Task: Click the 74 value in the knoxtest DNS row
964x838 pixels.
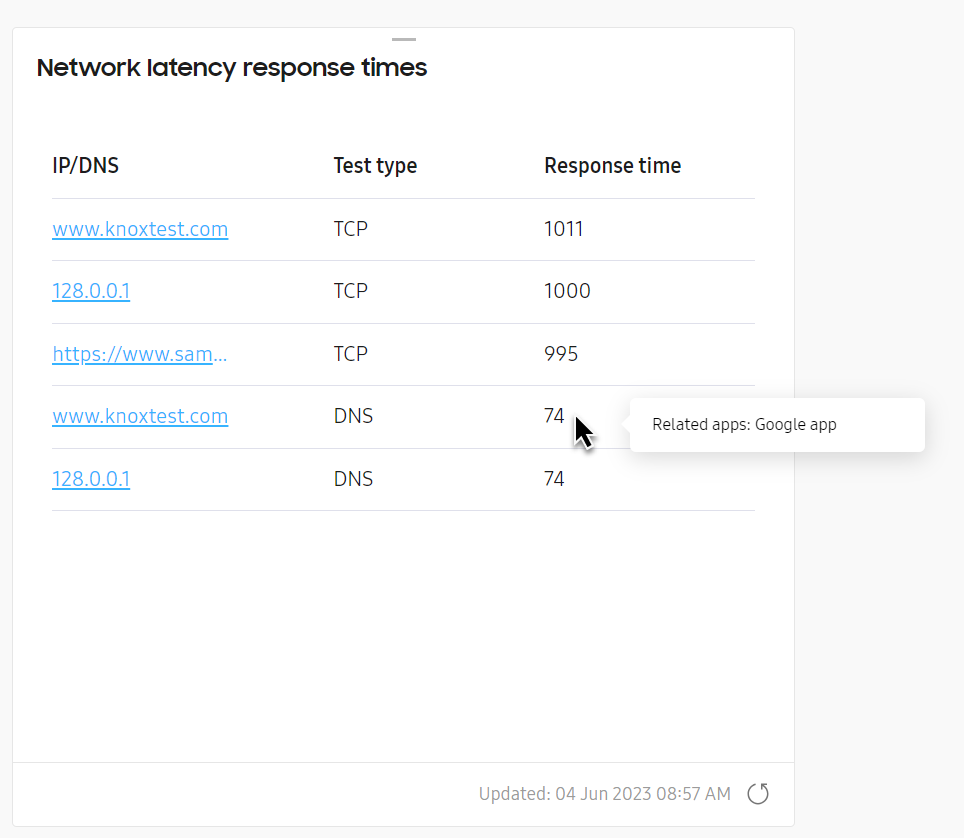Action: (554, 416)
